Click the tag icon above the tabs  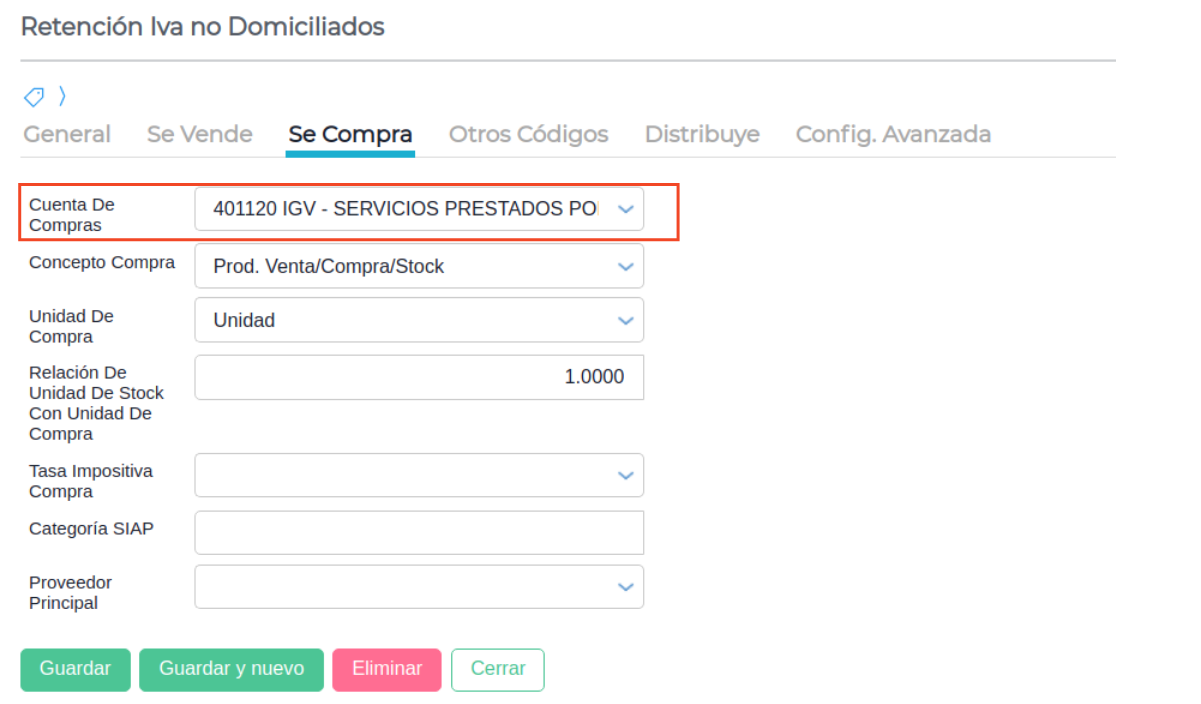(34, 97)
